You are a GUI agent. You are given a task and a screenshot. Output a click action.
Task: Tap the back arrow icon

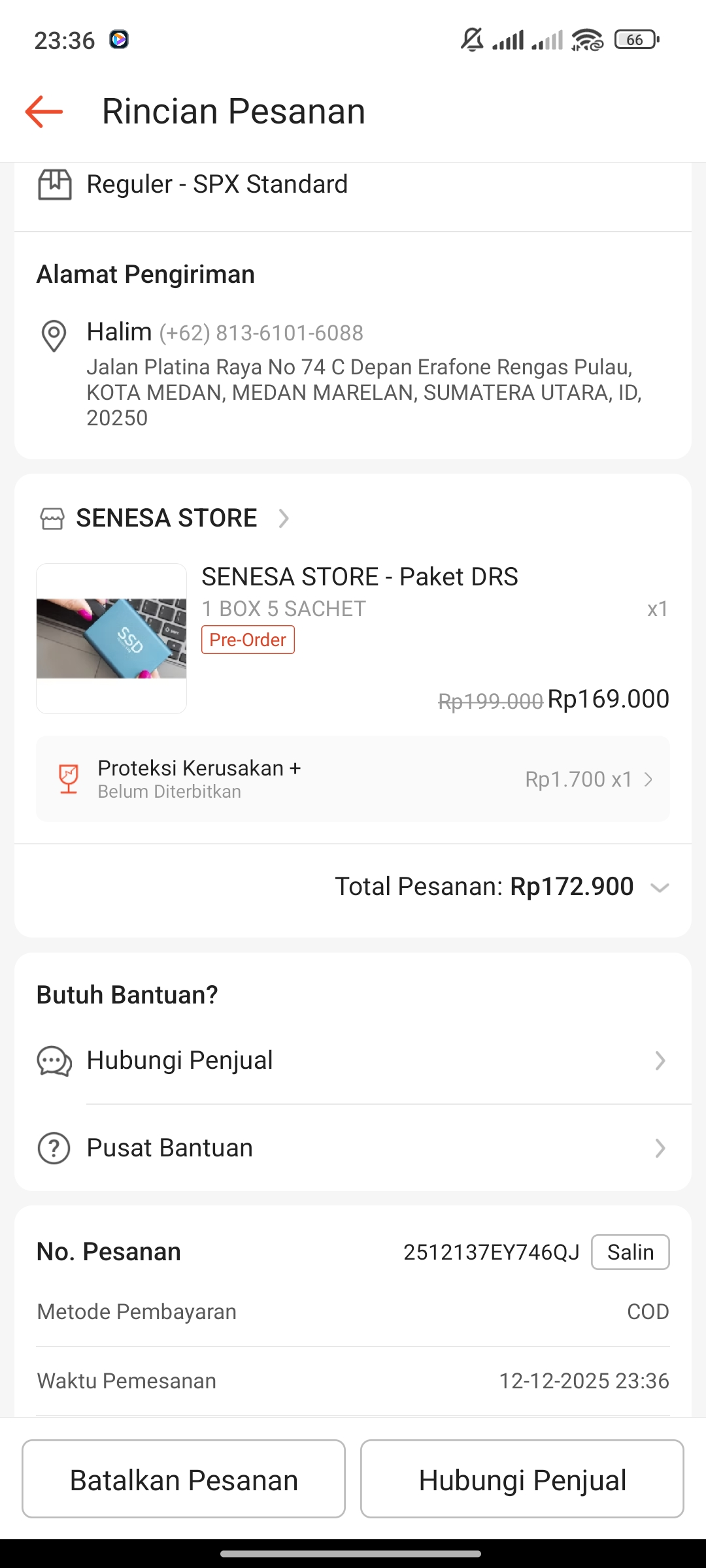[x=44, y=112]
